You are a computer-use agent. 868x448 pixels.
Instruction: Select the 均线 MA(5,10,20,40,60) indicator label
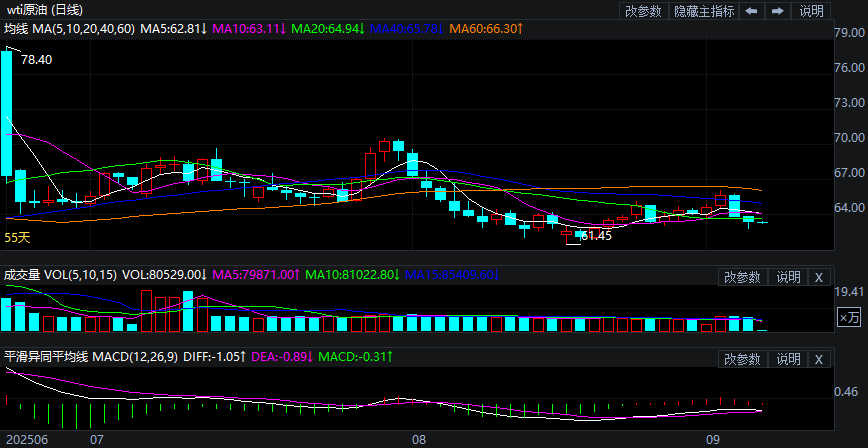click(69, 29)
